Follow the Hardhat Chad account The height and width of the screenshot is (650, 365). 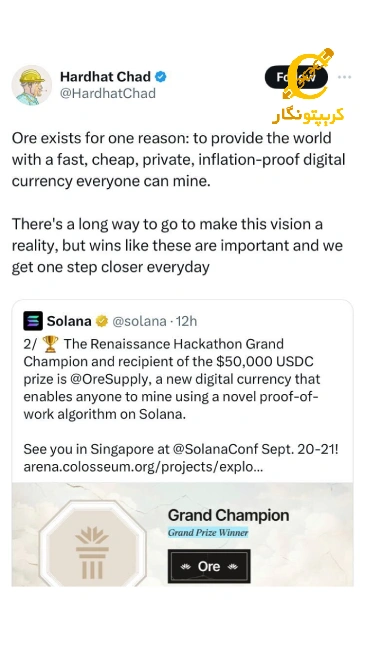296,77
